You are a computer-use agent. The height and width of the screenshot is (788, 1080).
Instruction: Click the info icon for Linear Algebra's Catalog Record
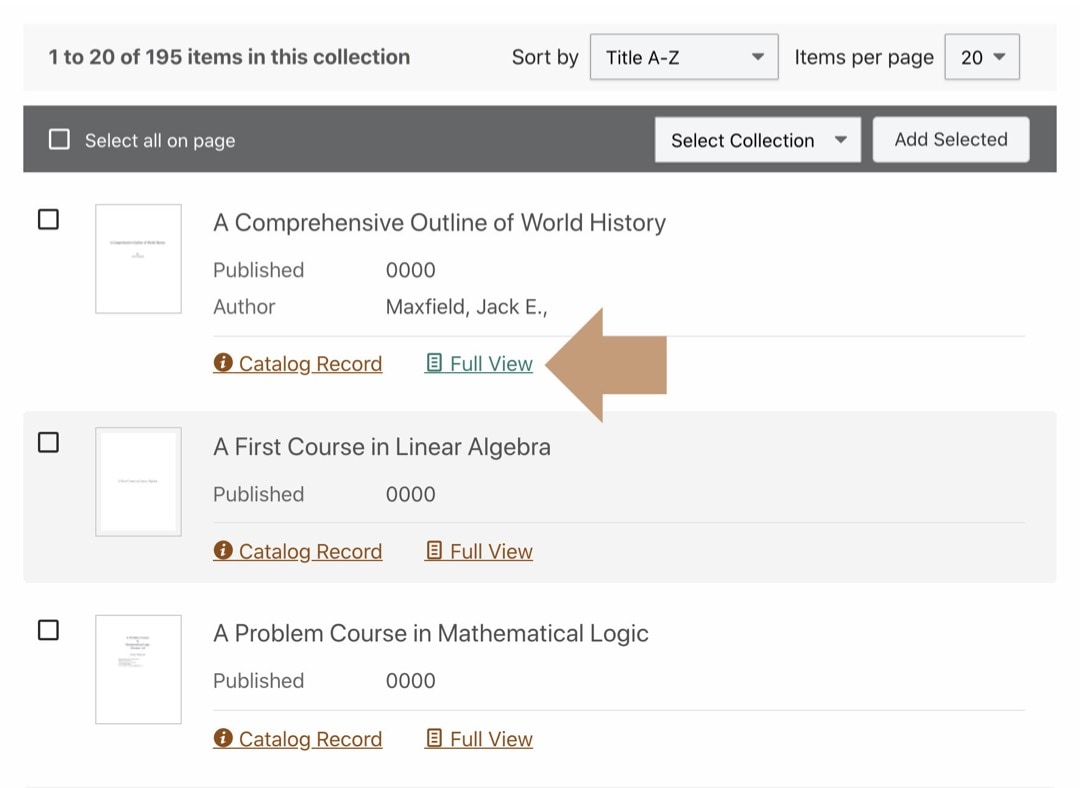click(222, 550)
